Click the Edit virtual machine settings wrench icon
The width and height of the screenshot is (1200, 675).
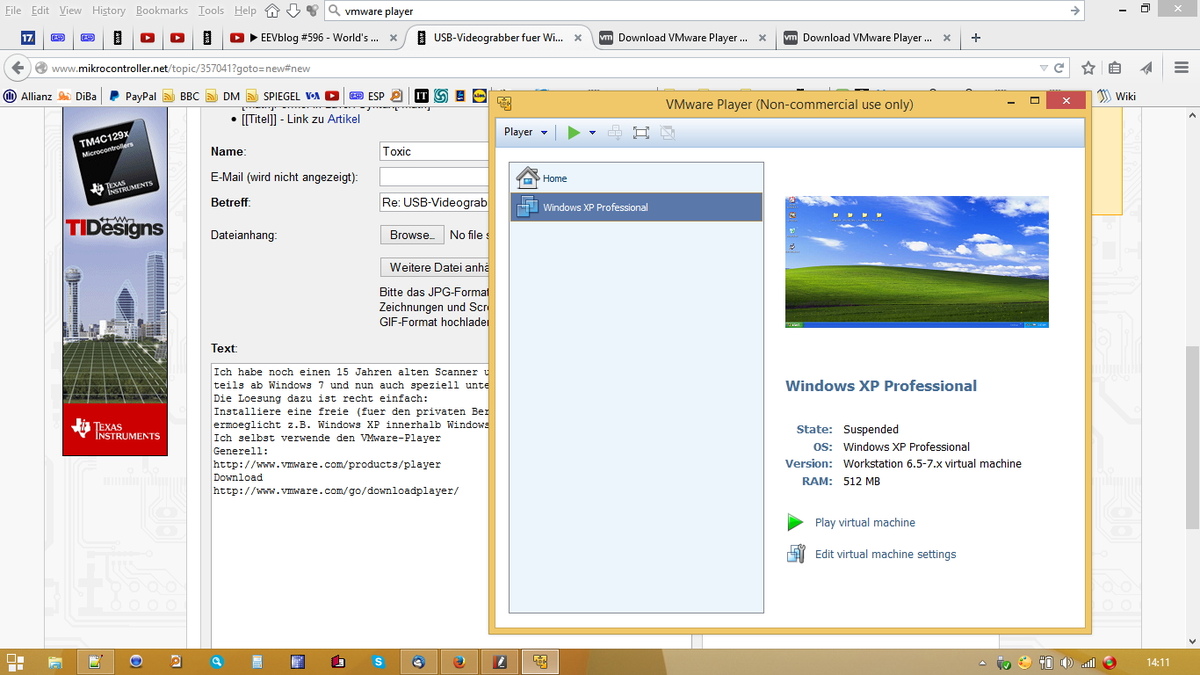[x=796, y=554]
